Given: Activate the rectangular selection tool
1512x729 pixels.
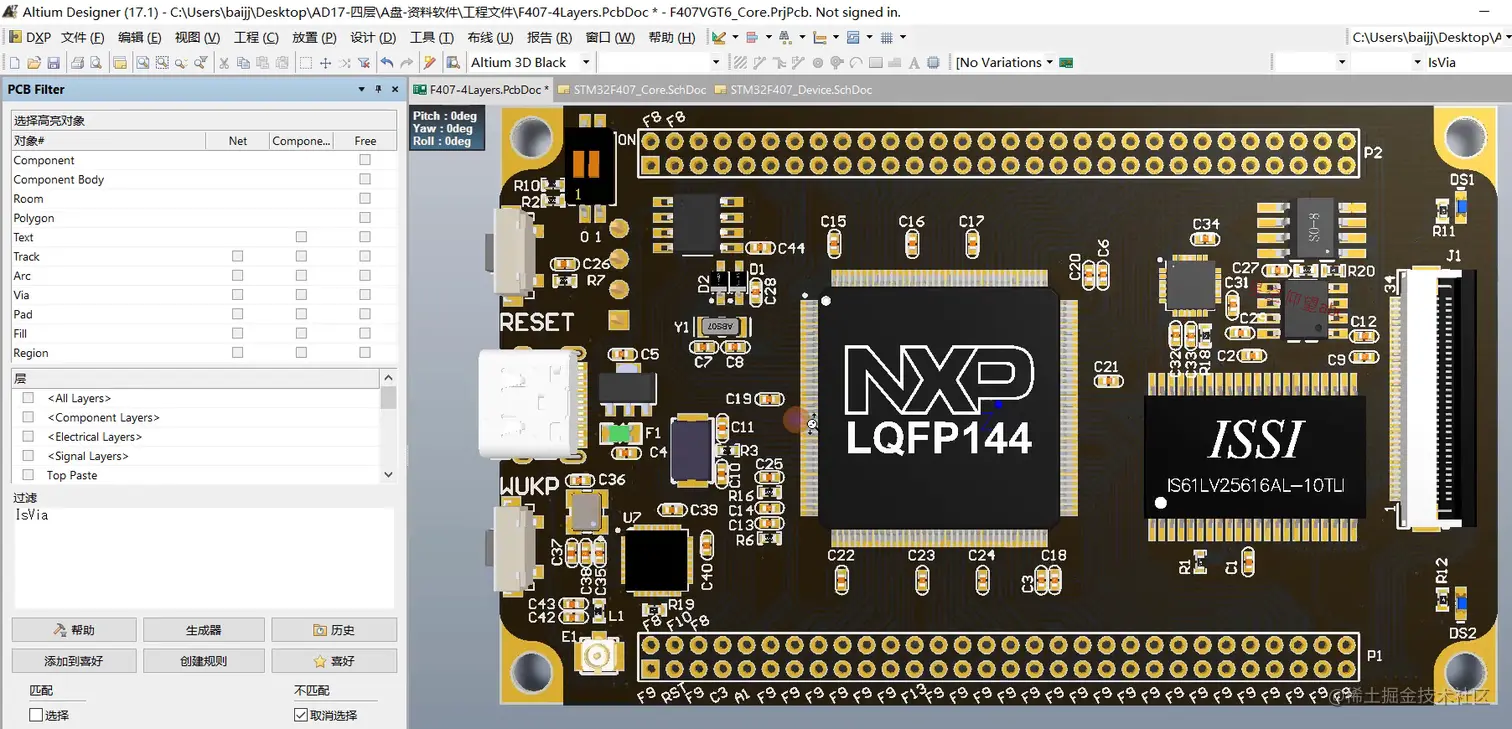Looking at the screenshot, I should 306,62.
